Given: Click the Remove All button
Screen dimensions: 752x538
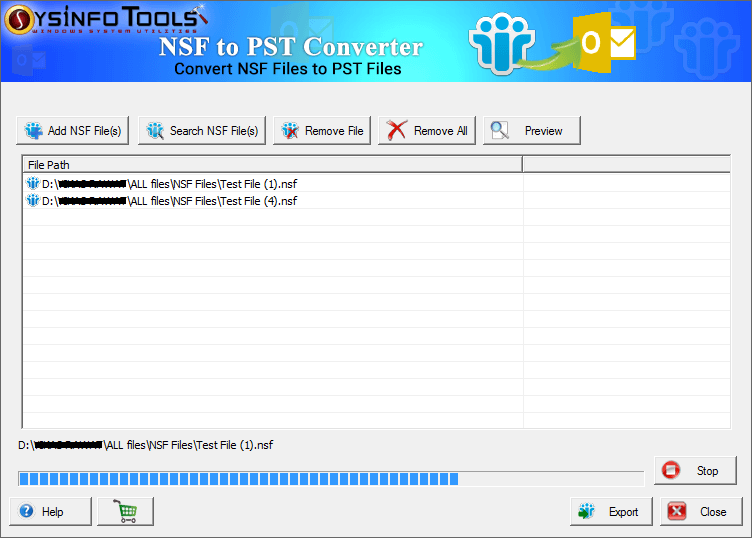Looking at the screenshot, I should point(427,130).
